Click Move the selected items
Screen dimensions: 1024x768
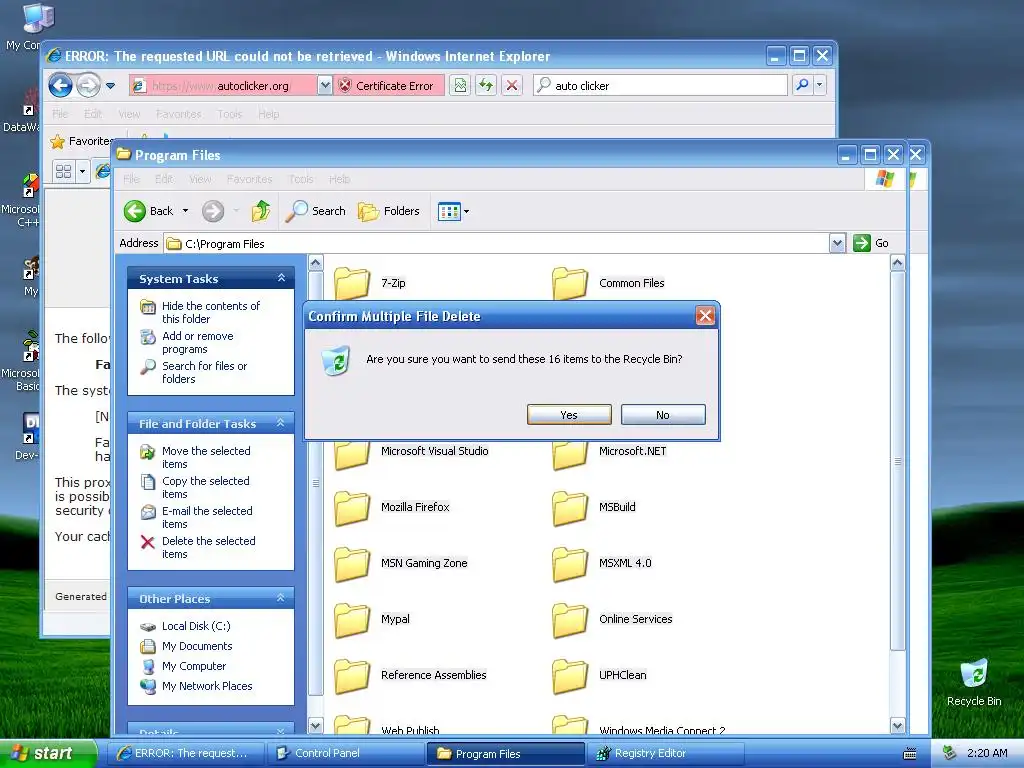(x=206, y=457)
